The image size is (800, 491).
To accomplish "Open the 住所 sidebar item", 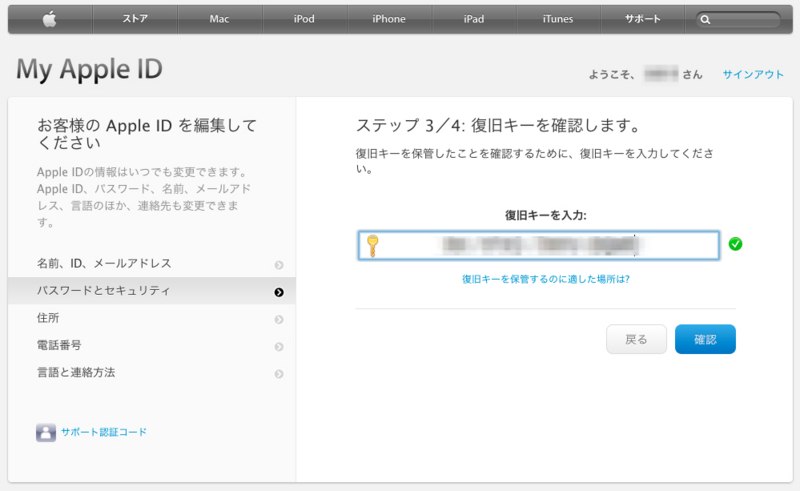I will click(152, 318).
